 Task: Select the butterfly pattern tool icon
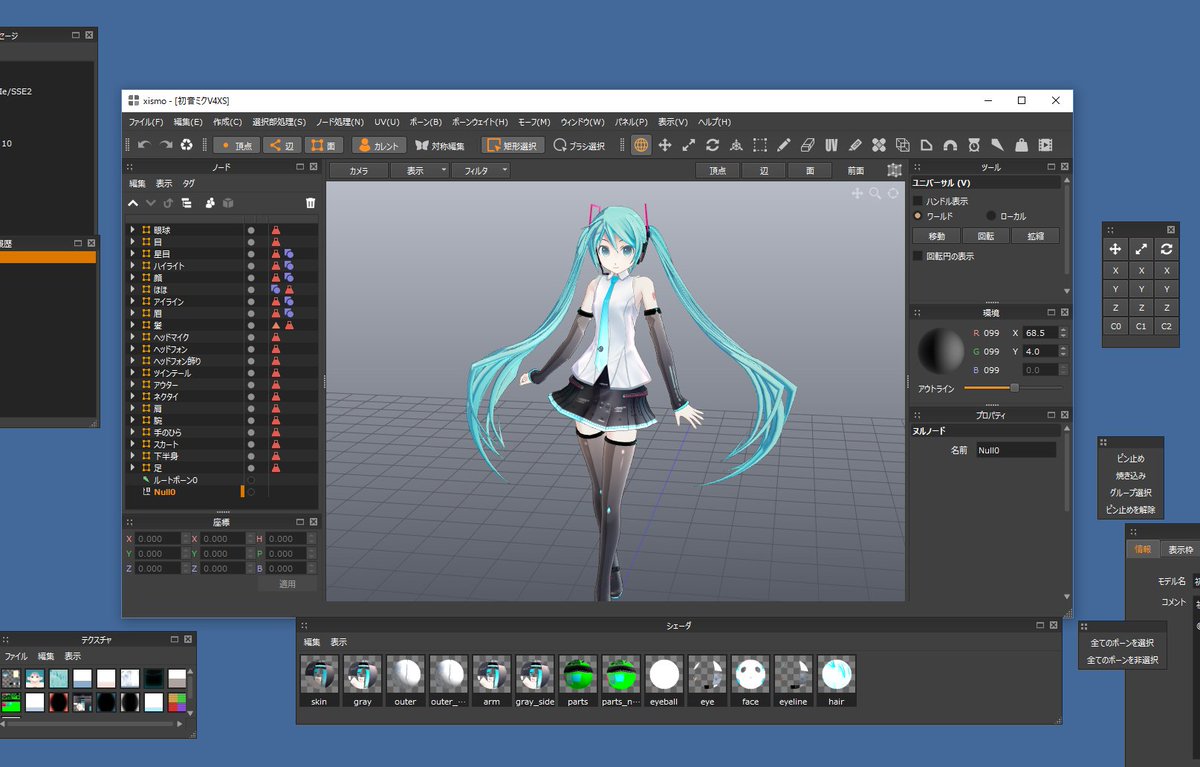pos(879,145)
